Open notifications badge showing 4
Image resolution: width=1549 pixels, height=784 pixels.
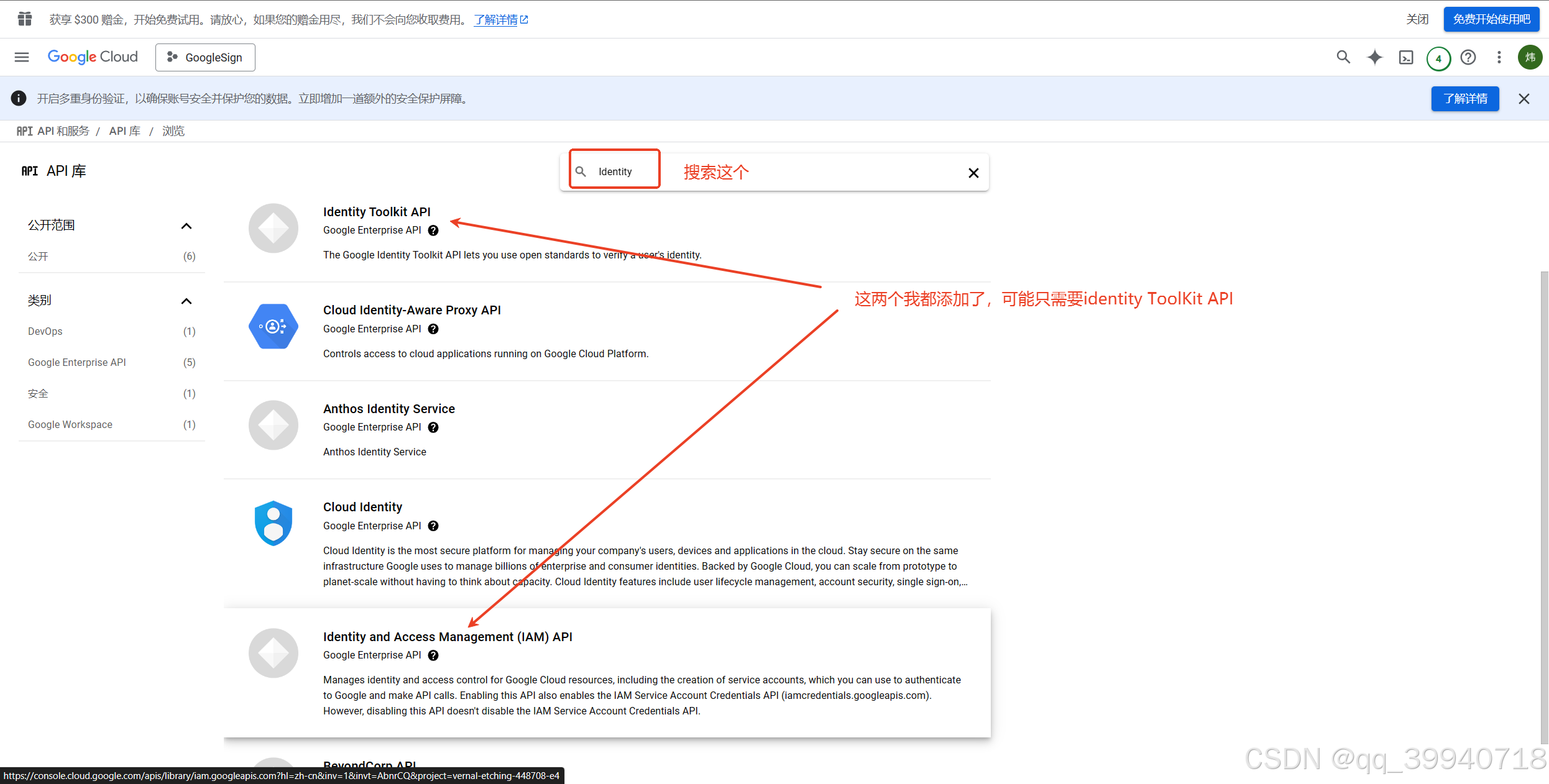[1438, 58]
